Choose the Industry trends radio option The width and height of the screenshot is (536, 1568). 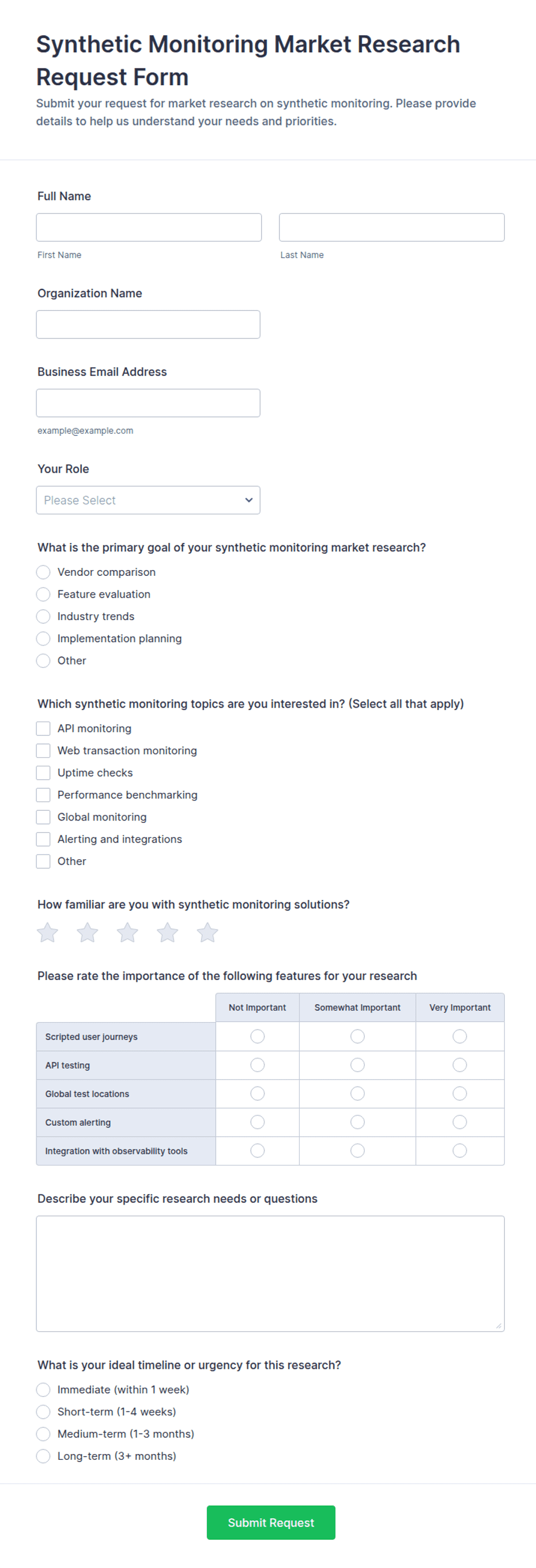click(43, 616)
